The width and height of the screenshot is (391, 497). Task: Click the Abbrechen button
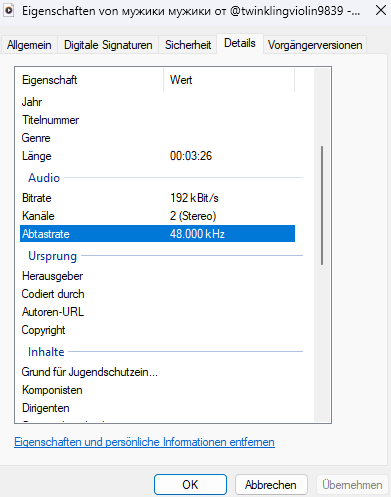(x=271, y=485)
